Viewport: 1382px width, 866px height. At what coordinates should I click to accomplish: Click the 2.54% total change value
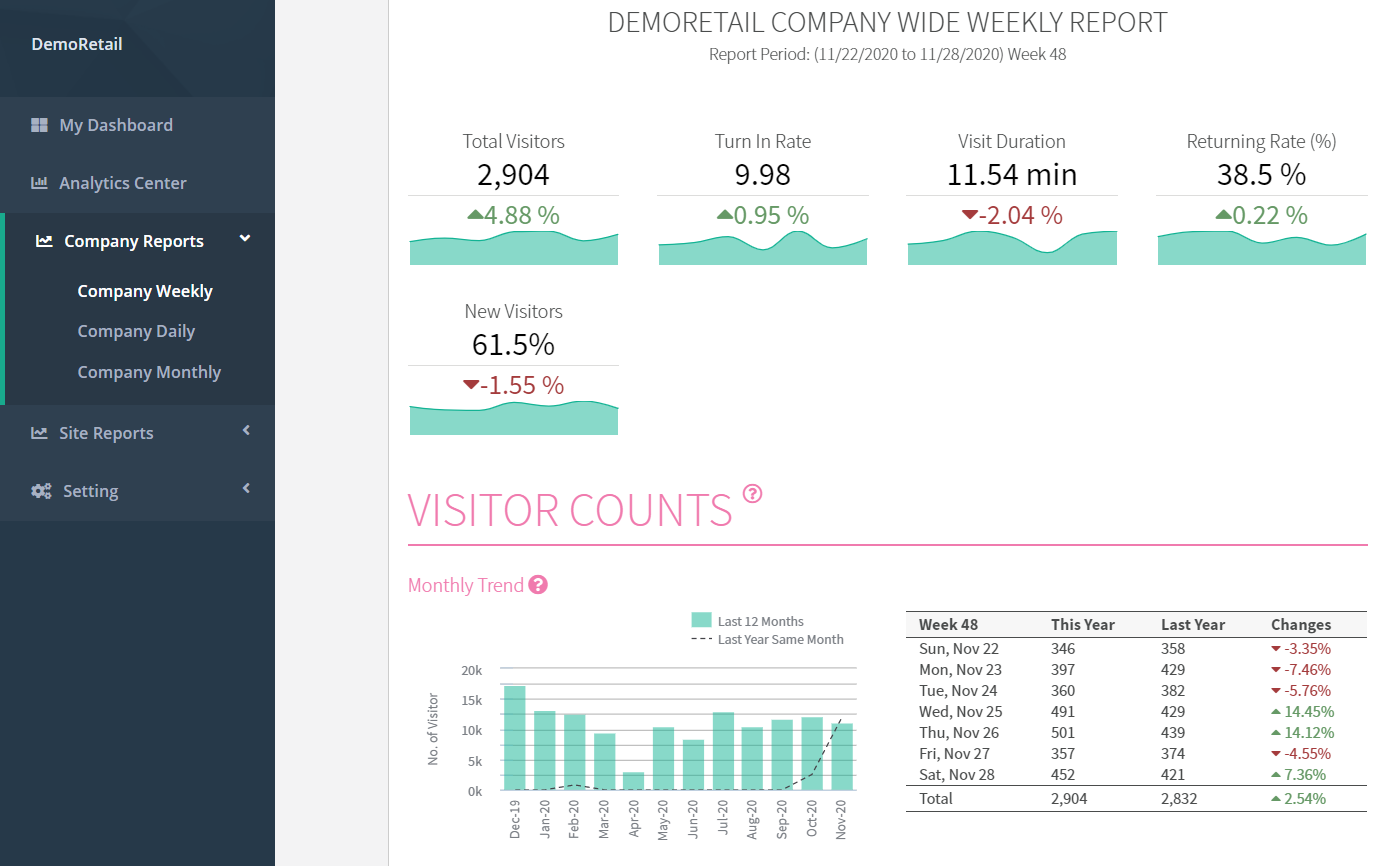point(1306,799)
